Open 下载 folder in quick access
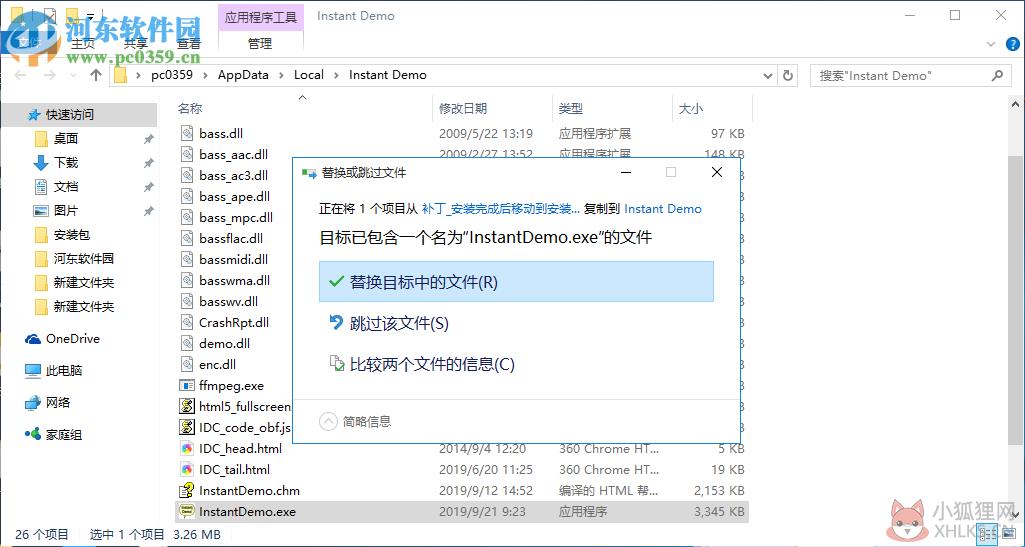Image resolution: width=1025 pixels, height=547 pixels. [66, 163]
